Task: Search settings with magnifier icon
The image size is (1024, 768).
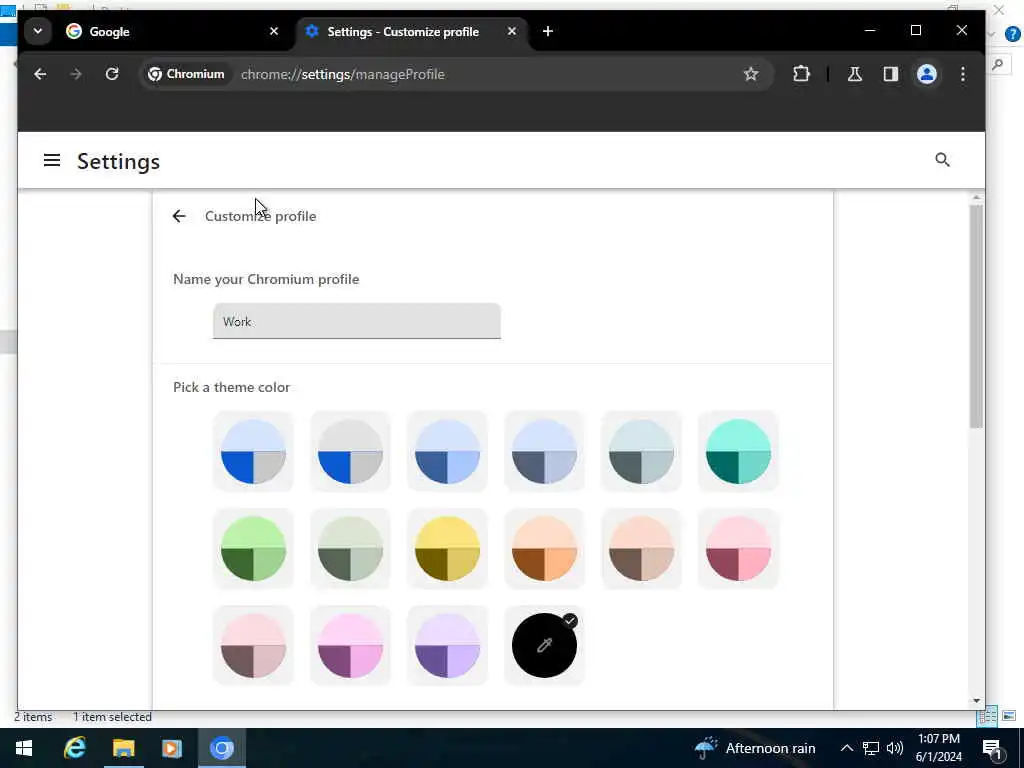Action: 942,160
